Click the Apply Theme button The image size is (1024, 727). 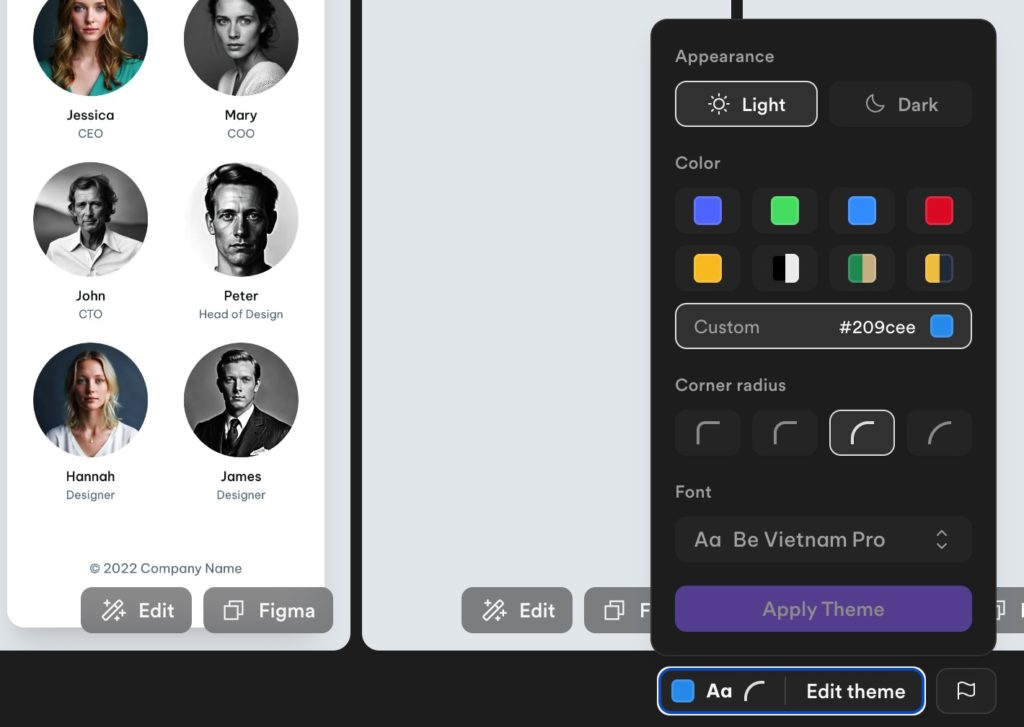pos(823,609)
